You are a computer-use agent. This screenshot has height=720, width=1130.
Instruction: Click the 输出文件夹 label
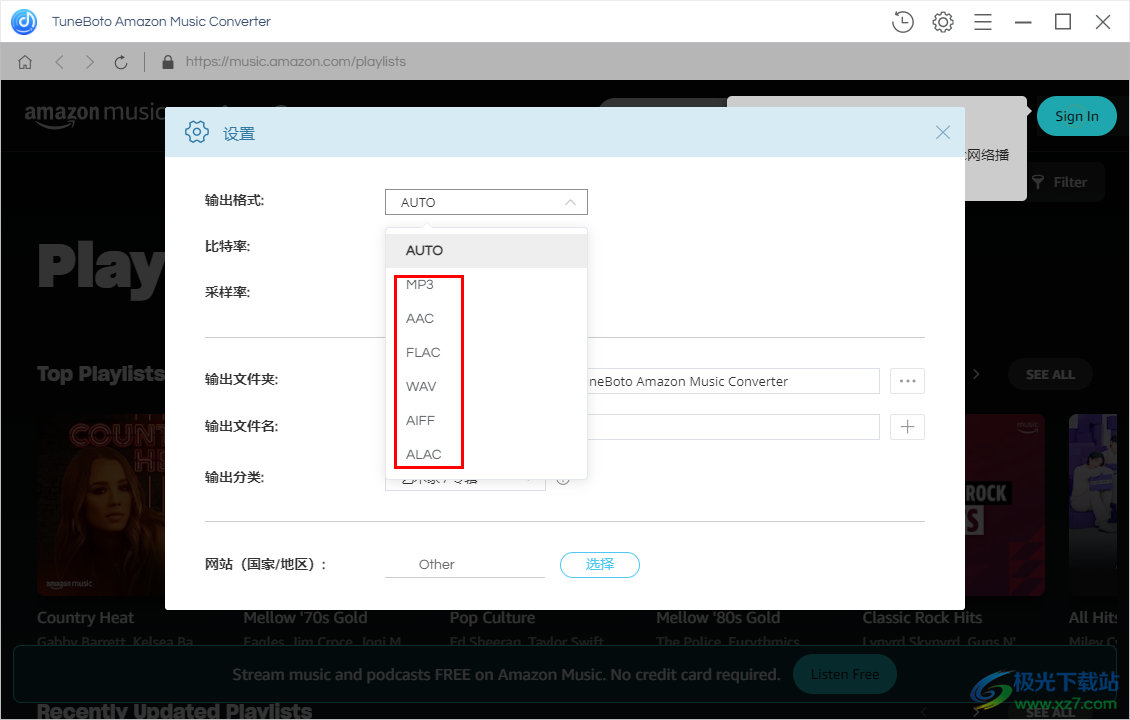tap(241, 380)
